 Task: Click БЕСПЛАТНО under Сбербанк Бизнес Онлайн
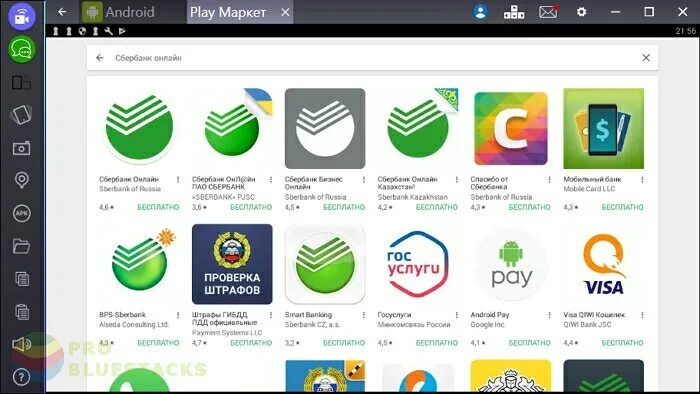click(x=344, y=207)
